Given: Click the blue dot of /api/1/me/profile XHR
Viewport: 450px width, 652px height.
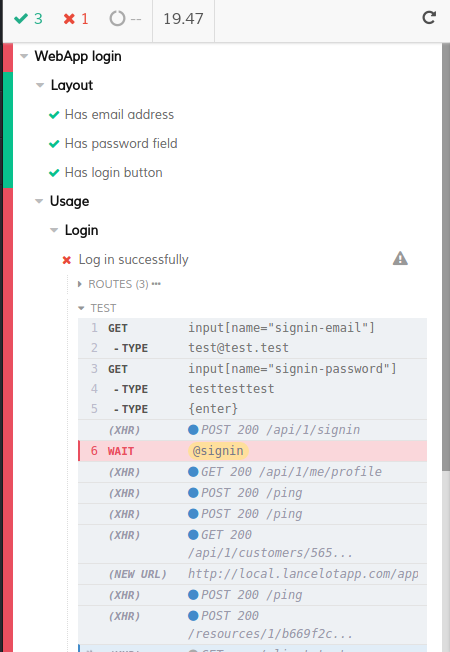Looking at the screenshot, I should [x=193, y=472].
